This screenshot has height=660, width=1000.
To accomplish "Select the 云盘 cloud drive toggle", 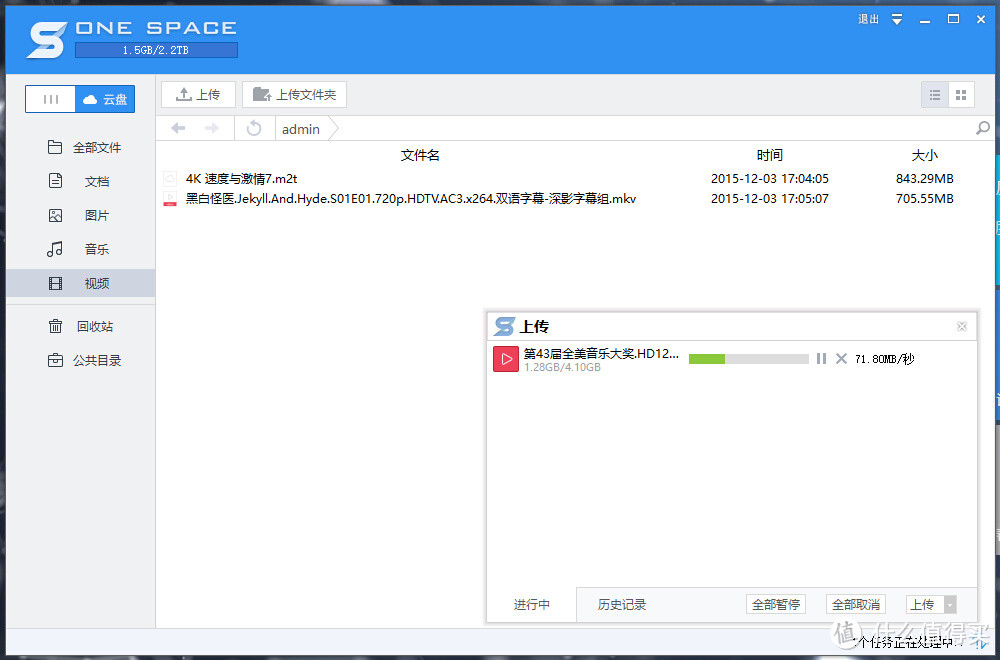I will coord(105,99).
